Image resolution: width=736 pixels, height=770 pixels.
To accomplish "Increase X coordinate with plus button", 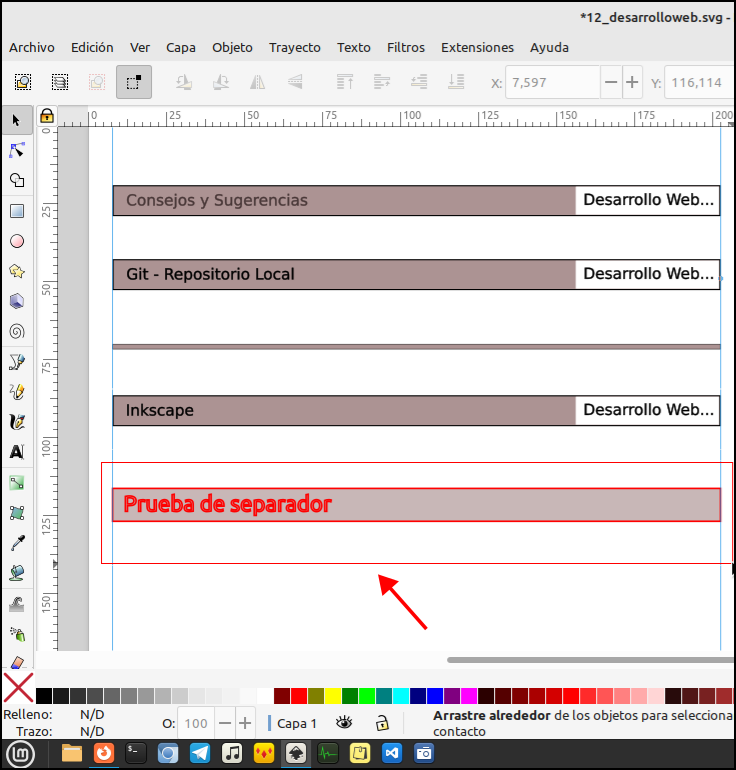I will (x=632, y=82).
